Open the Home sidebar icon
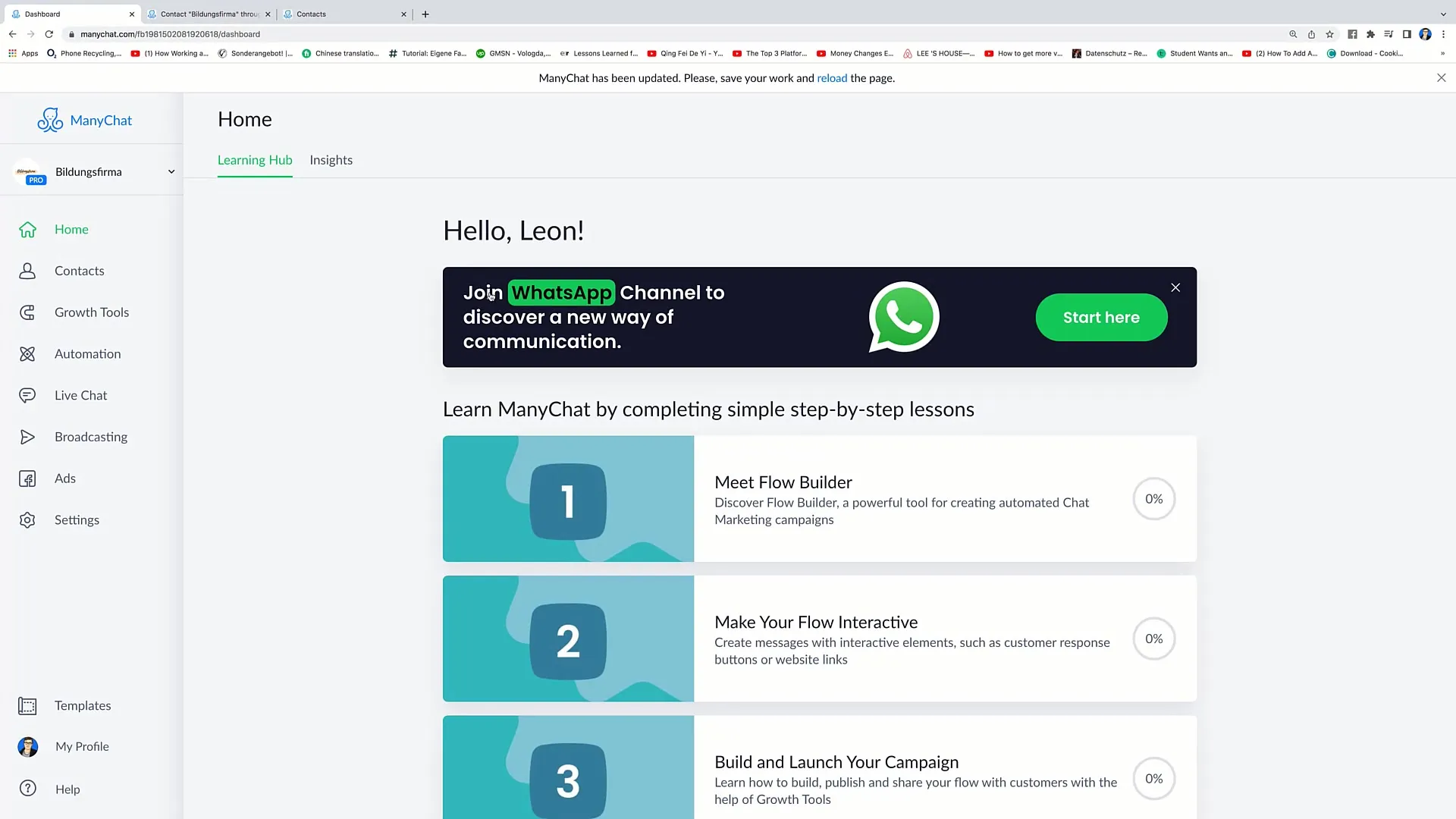 pos(27,230)
